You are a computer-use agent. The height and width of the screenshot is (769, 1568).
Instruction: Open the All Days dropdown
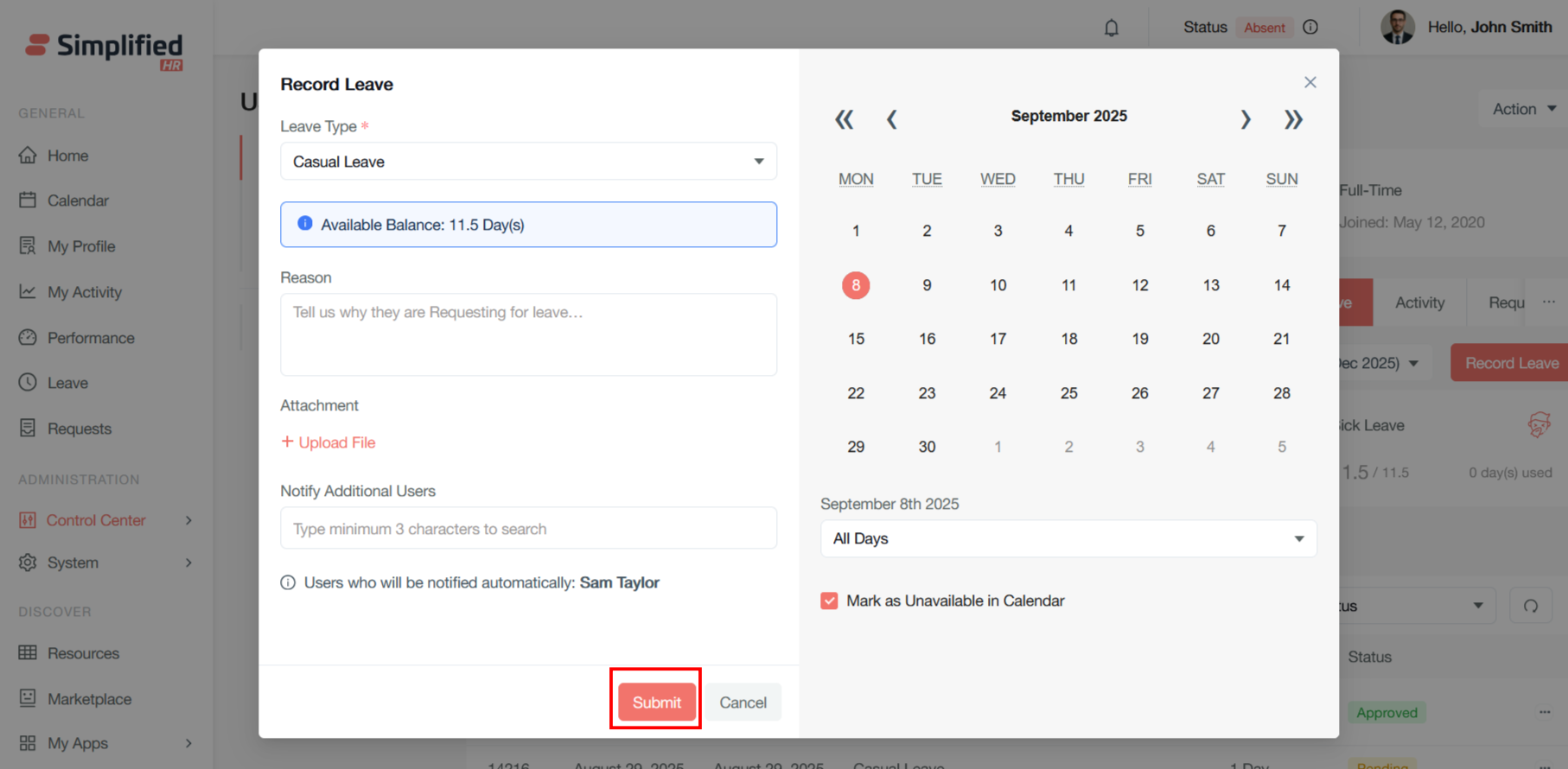pyautogui.click(x=1068, y=538)
